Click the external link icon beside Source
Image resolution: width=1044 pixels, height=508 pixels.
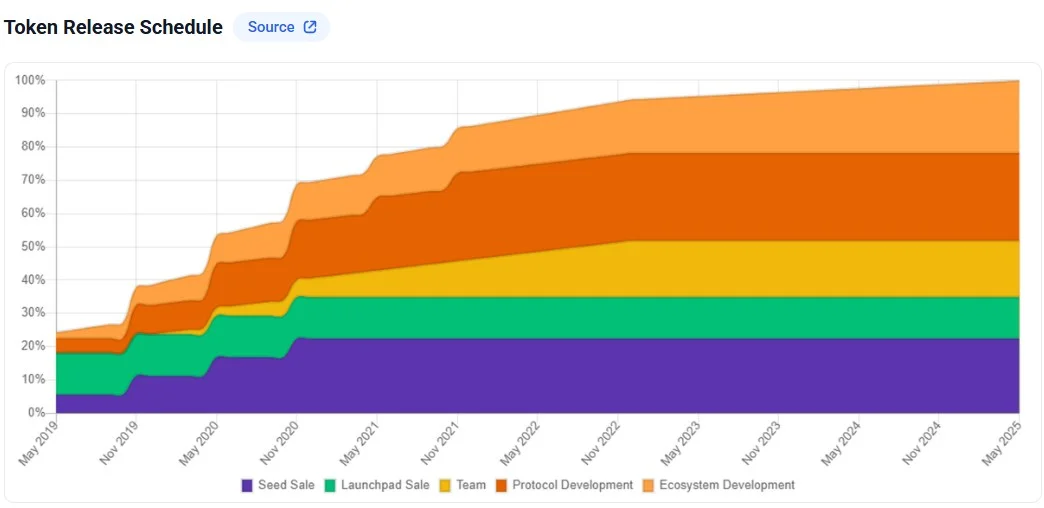[x=310, y=27]
